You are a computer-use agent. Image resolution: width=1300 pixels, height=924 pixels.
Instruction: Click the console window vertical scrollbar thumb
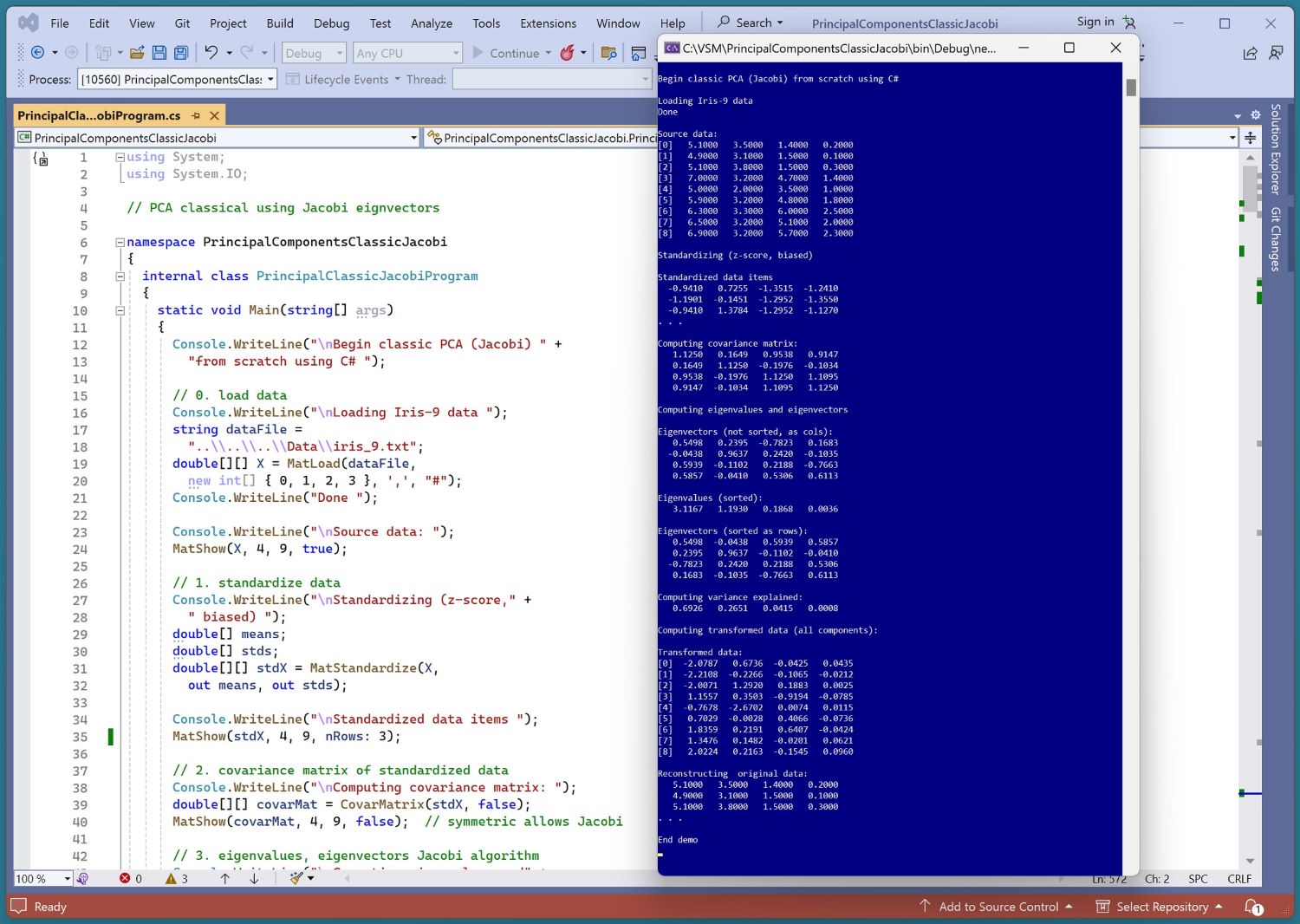(1131, 88)
